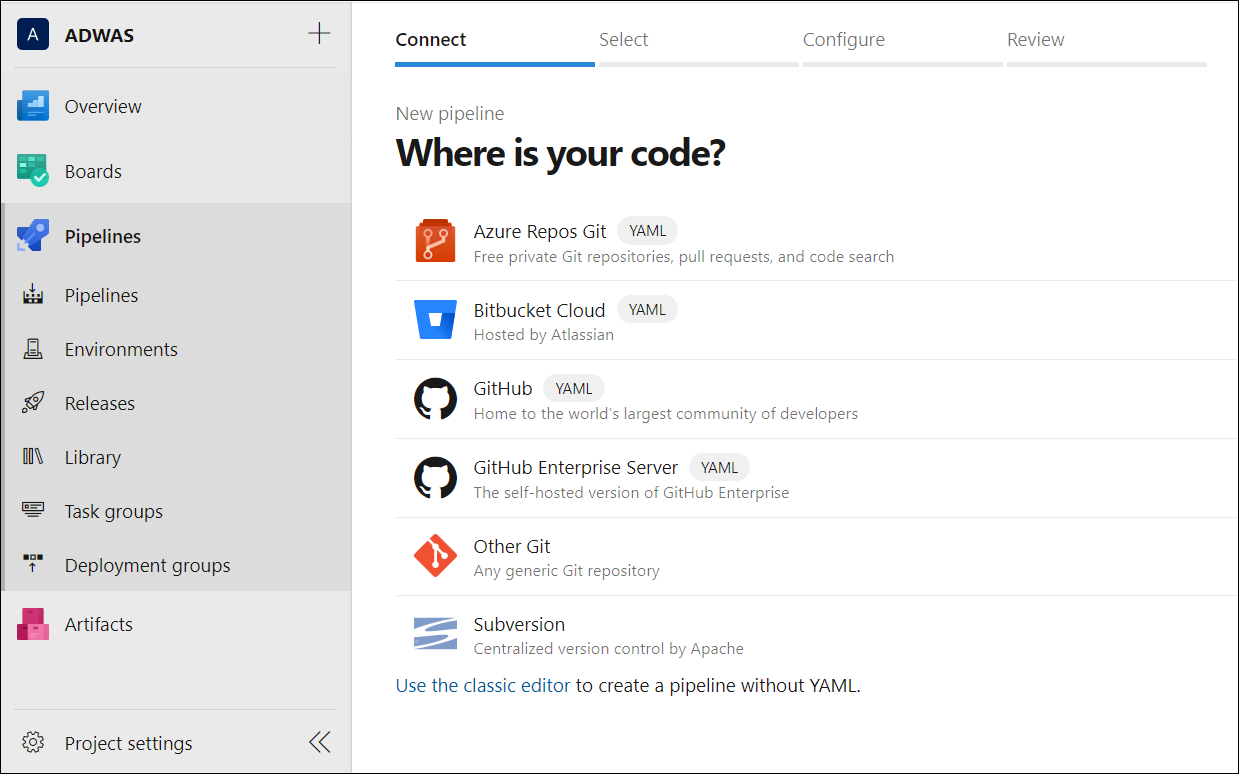The image size is (1239, 774).
Task: Open the Configure tab
Action: coord(844,39)
